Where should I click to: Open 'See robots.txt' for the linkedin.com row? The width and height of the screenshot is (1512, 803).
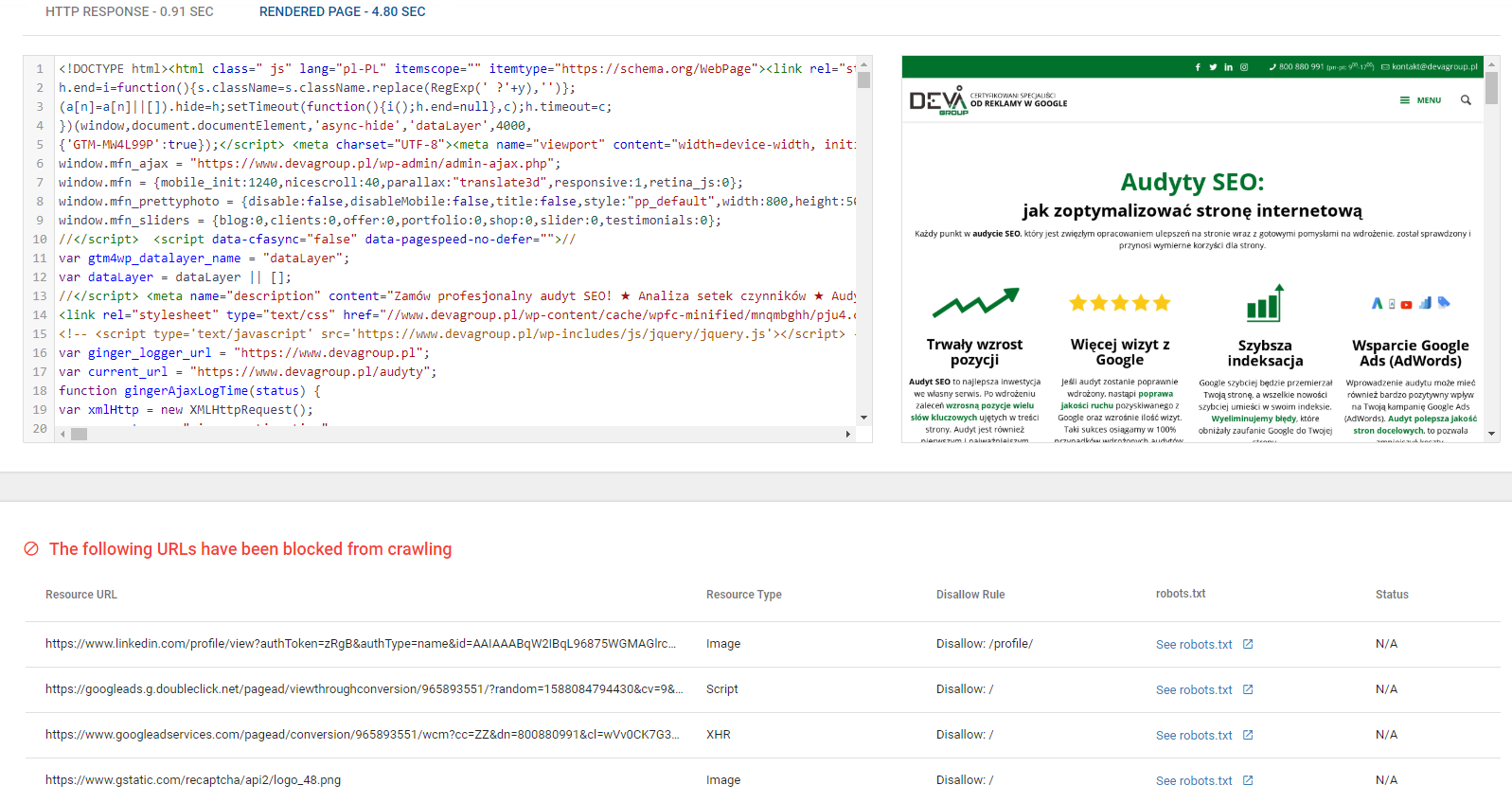(x=1194, y=645)
